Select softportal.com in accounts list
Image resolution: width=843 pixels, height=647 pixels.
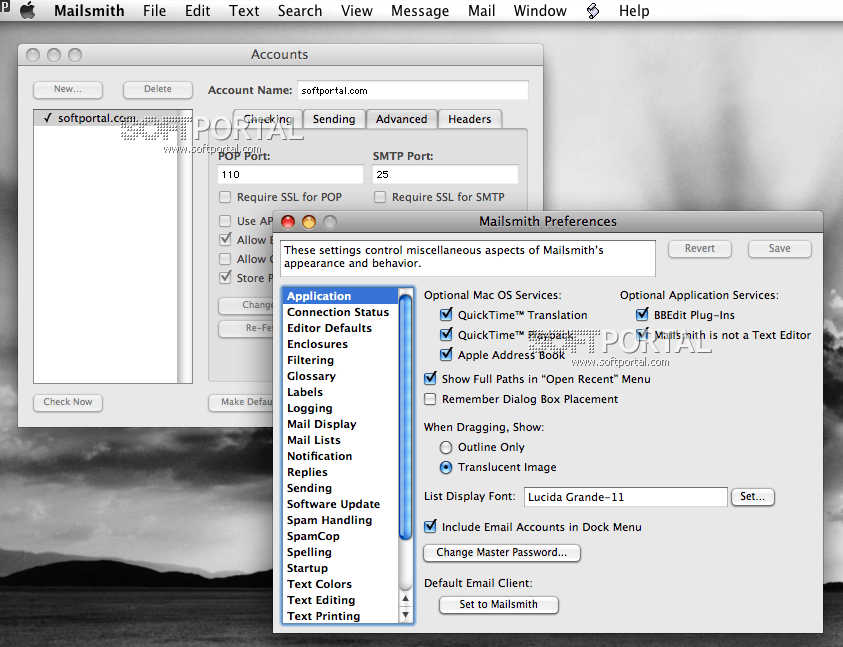(105, 118)
